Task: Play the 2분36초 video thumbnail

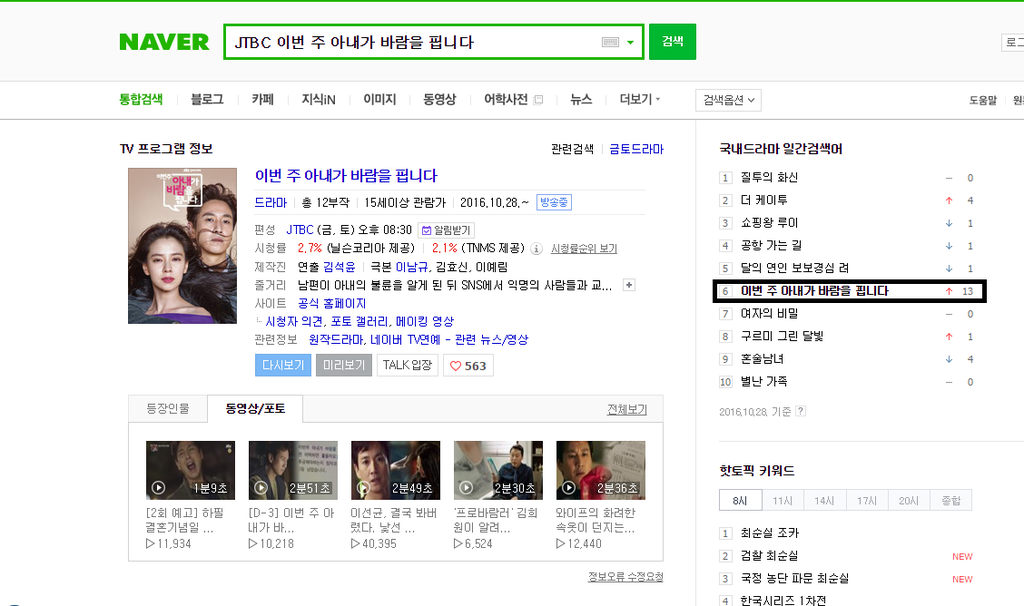Action: (601, 470)
